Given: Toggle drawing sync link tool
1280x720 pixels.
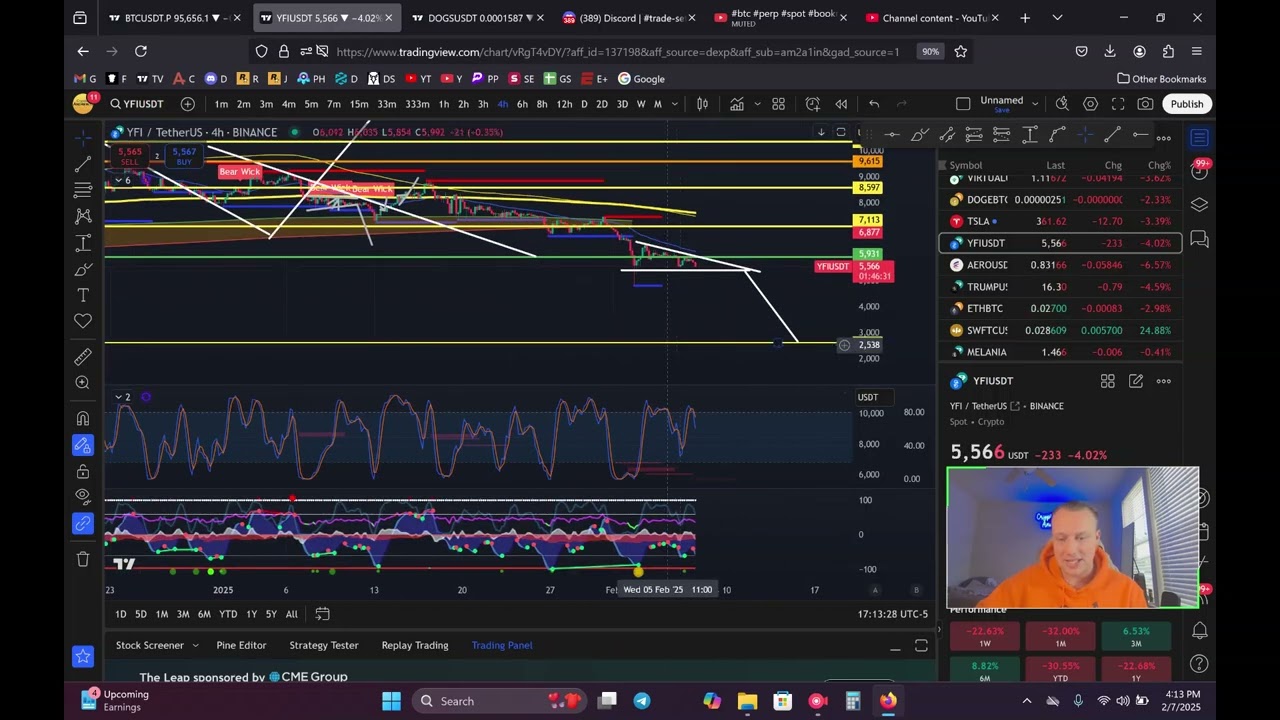Looking at the screenshot, I should 83,523.
